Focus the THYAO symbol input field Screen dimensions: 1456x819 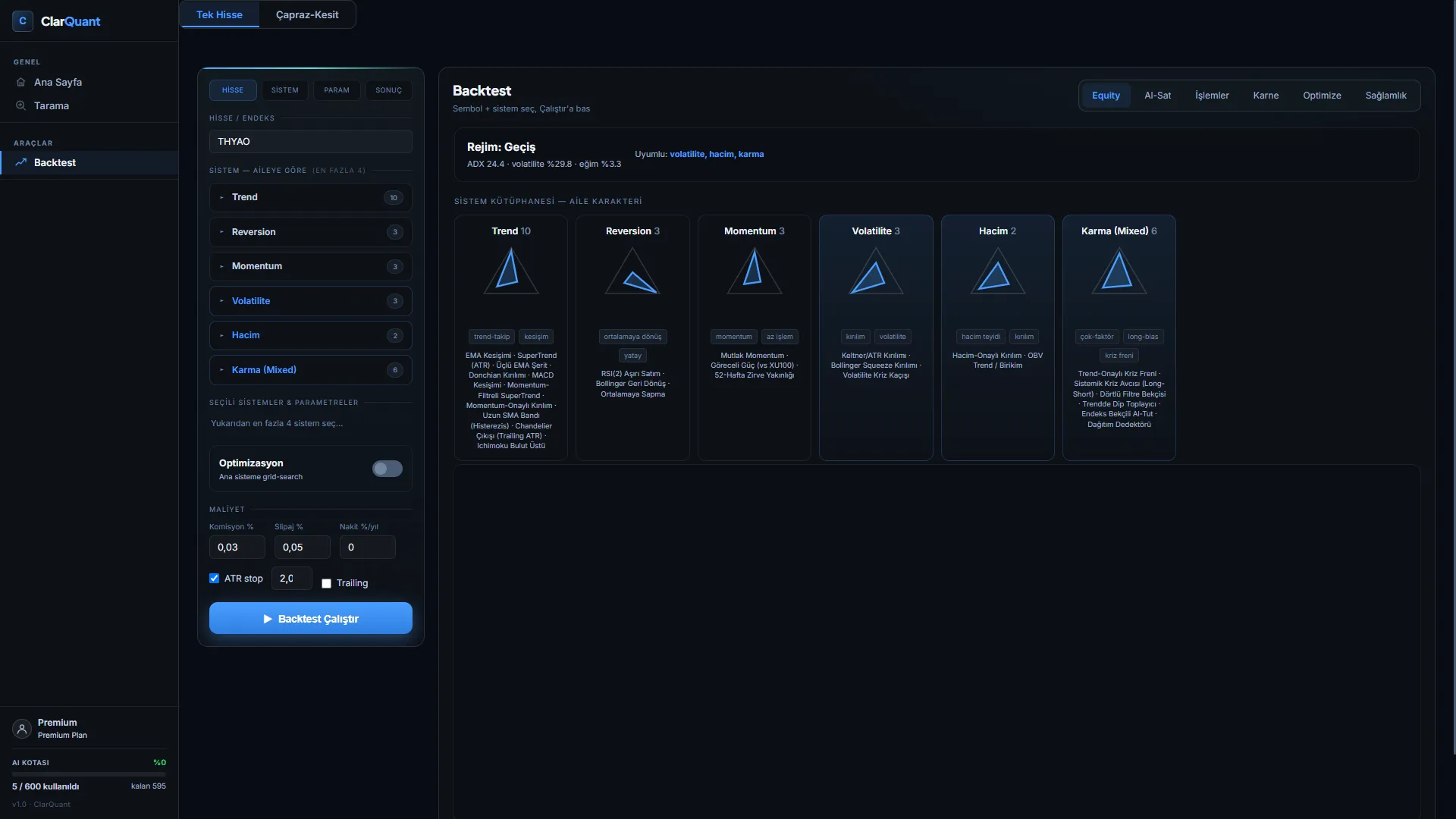pos(311,141)
